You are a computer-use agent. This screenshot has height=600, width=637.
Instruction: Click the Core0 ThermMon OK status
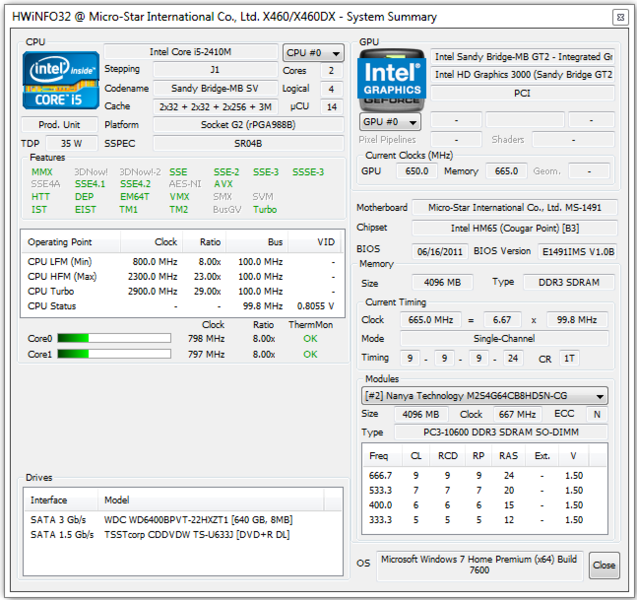pyautogui.click(x=310, y=338)
